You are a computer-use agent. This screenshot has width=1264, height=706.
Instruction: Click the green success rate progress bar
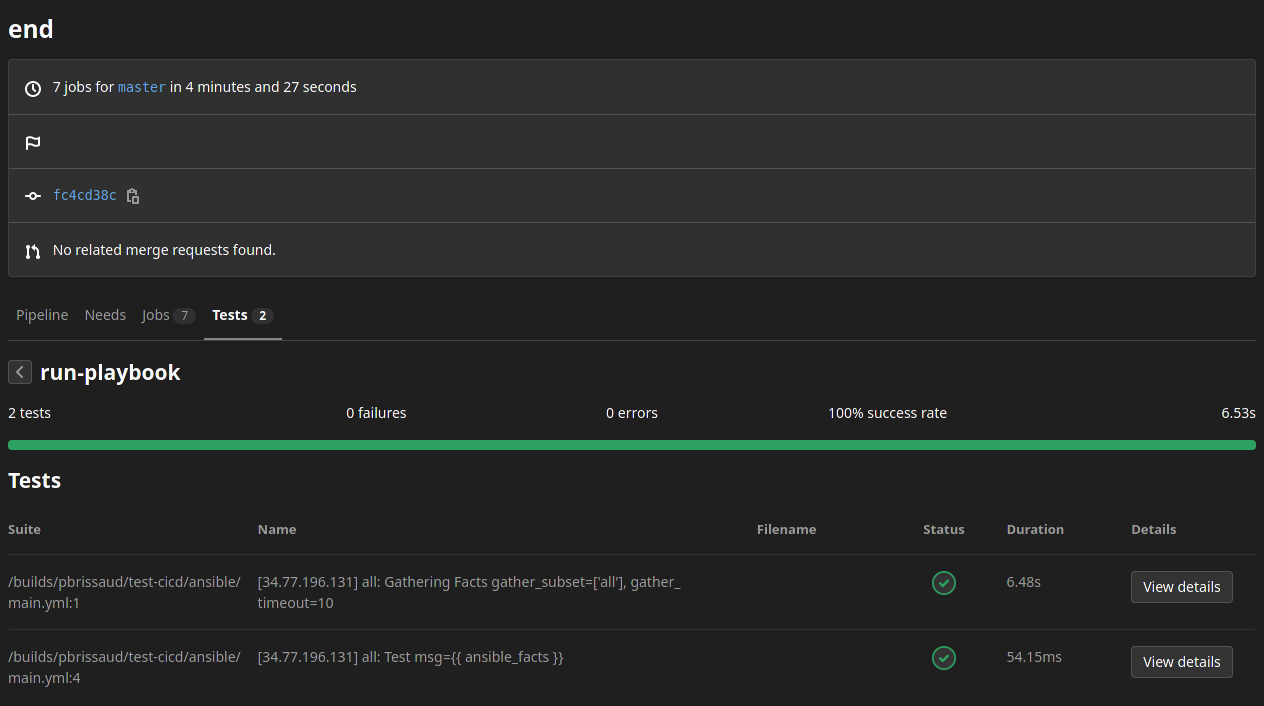pyautogui.click(x=632, y=445)
